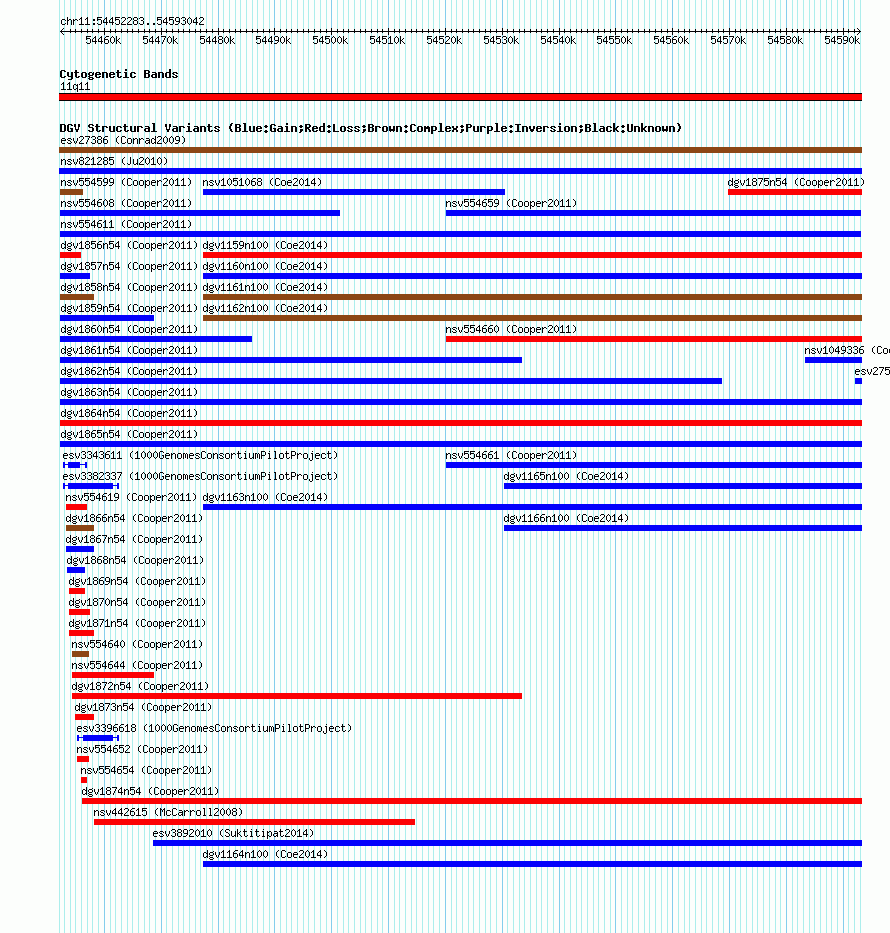Screen dimensions: 890x933
Task: Click the Cytogenetic Bands track title
Action: point(119,74)
